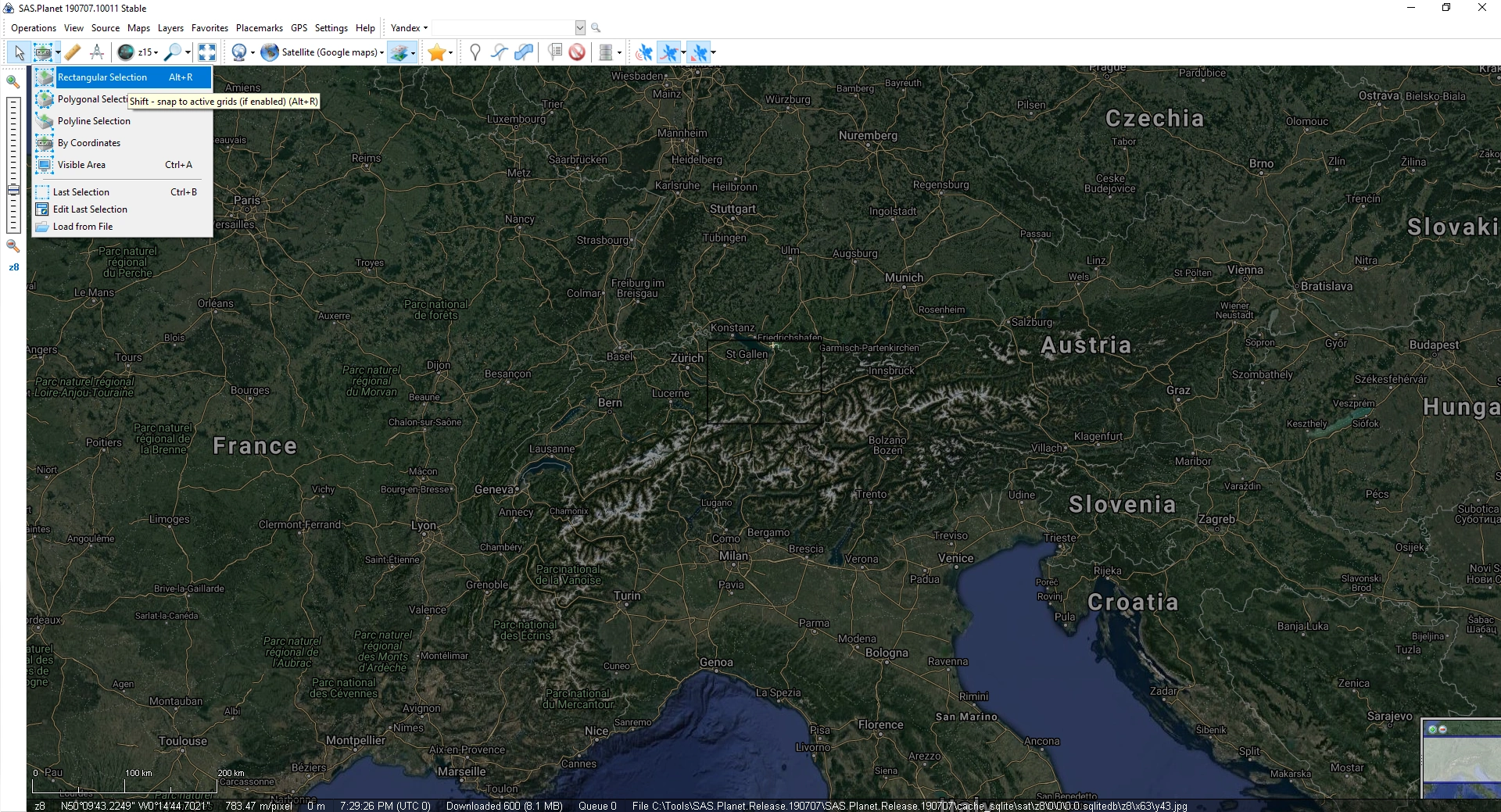Open the Maps menu
1501x812 pixels.
138,28
